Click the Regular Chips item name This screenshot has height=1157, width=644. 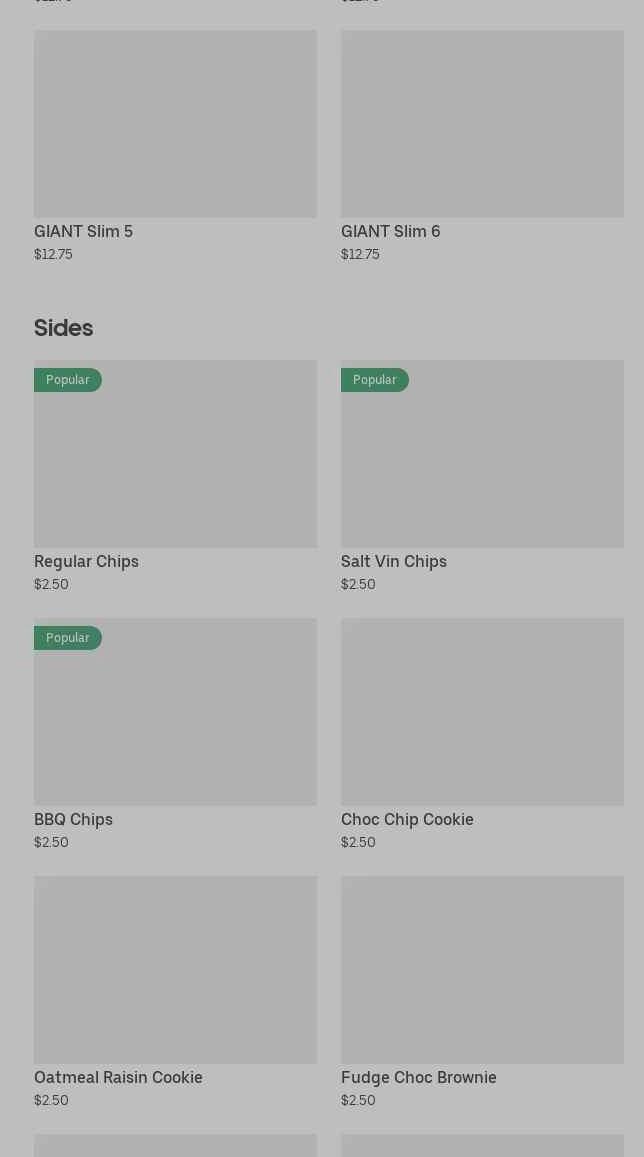coord(86,561)
